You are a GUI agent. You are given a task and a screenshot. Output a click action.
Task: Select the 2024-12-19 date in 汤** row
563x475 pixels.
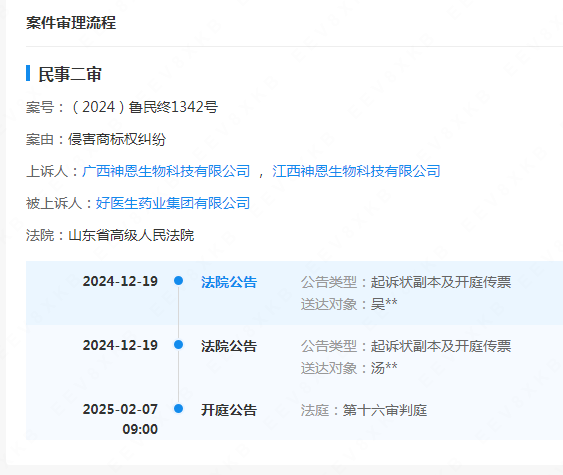(x=120, y=345)
